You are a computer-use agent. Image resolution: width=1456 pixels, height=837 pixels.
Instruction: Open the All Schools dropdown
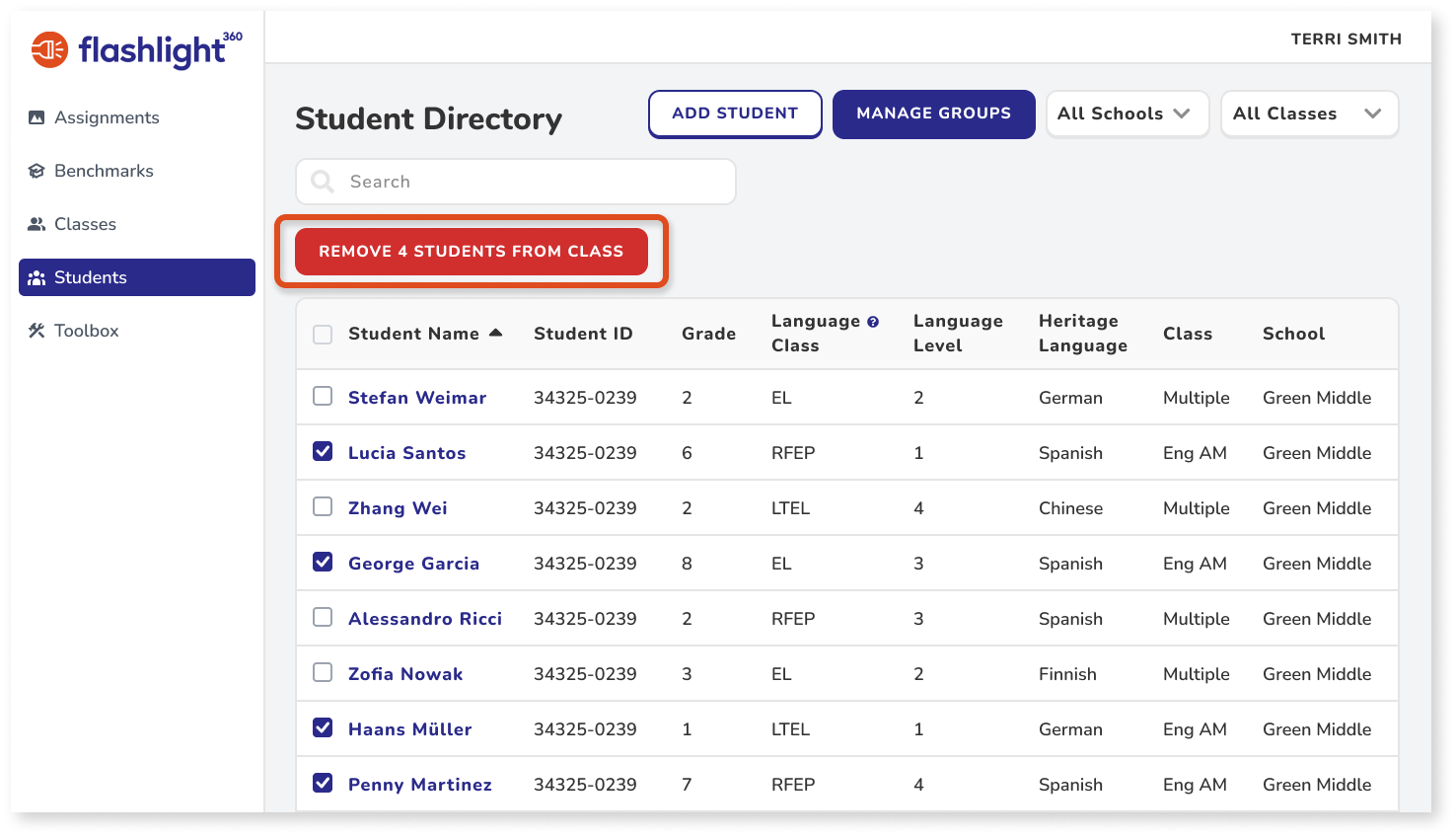coord(1128,114)
